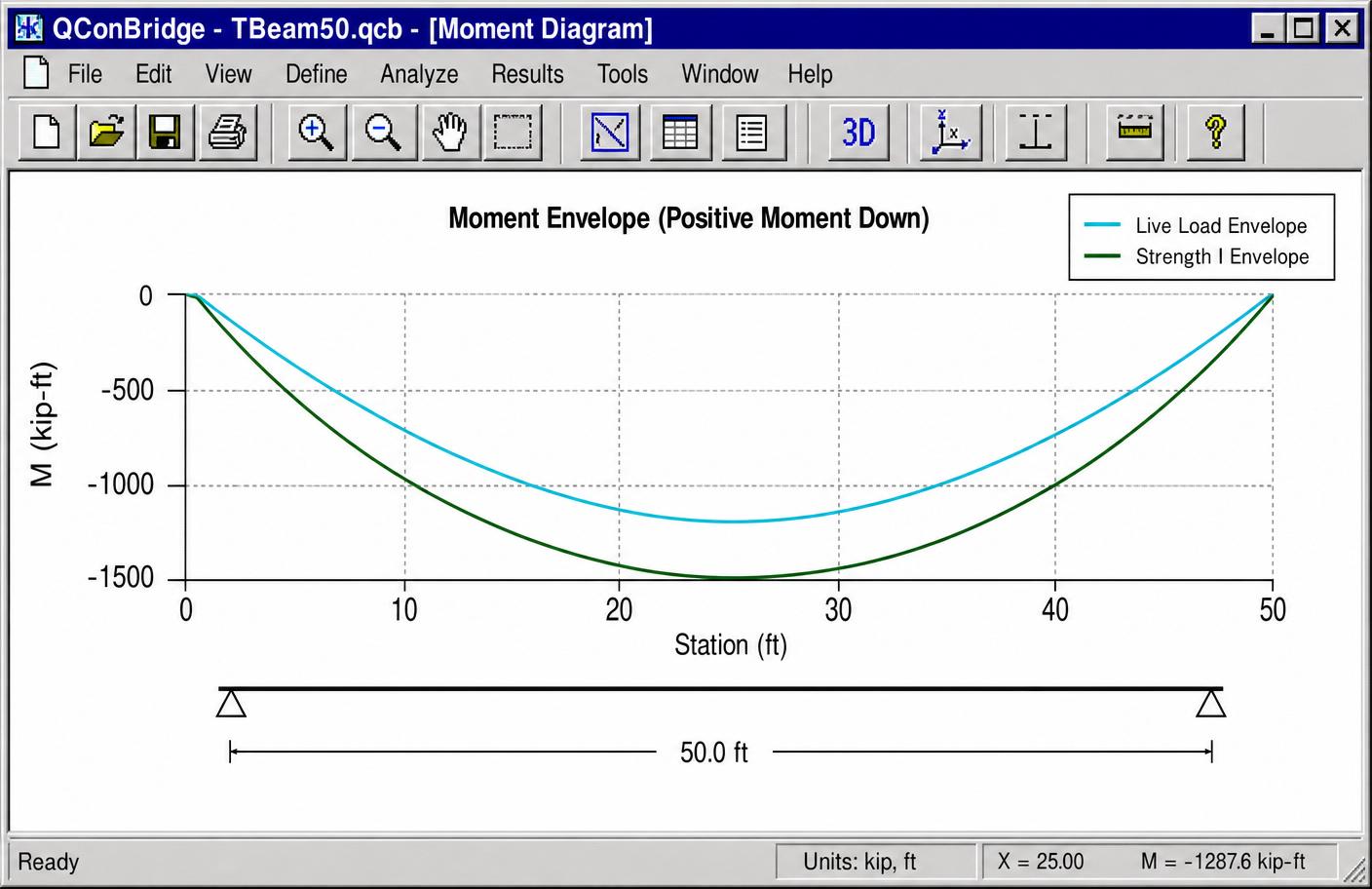Toggle the 3D view button
The width and height of the screenshot is (1372, 889).
(858, 132)
